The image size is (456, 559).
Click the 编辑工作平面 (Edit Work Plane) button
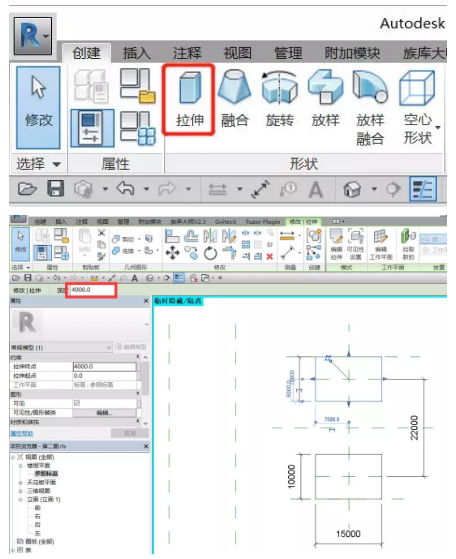pos(381,244)
